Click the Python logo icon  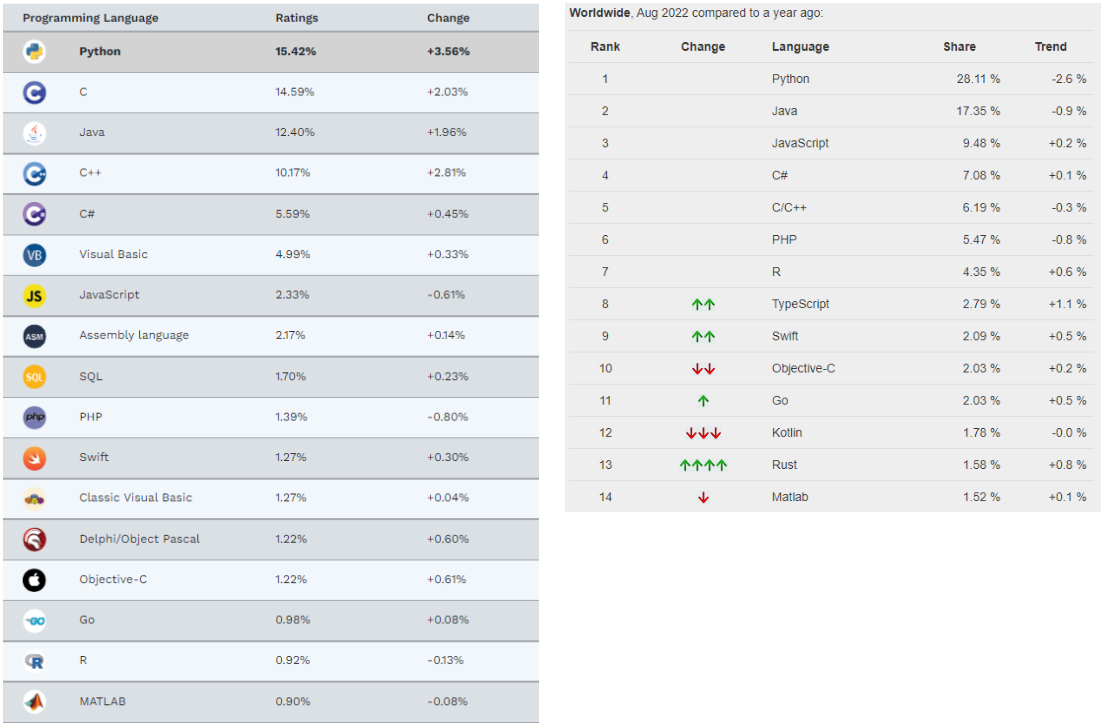[x=35, y=52]
